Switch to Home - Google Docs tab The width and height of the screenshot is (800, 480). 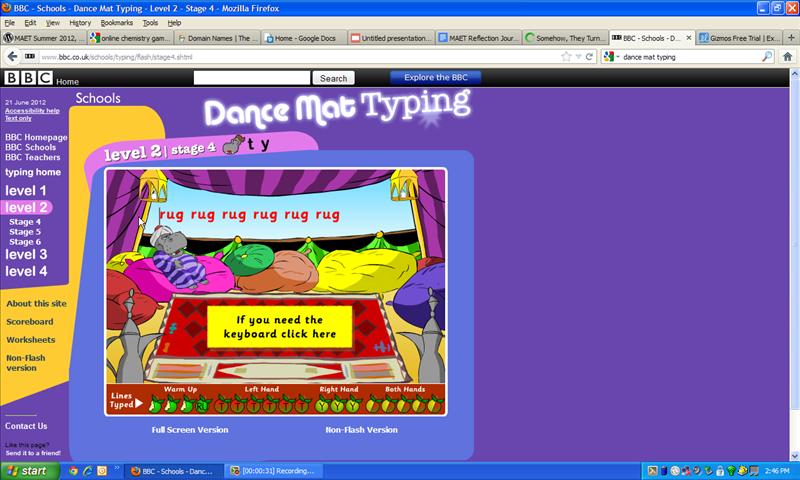[304, 38]
